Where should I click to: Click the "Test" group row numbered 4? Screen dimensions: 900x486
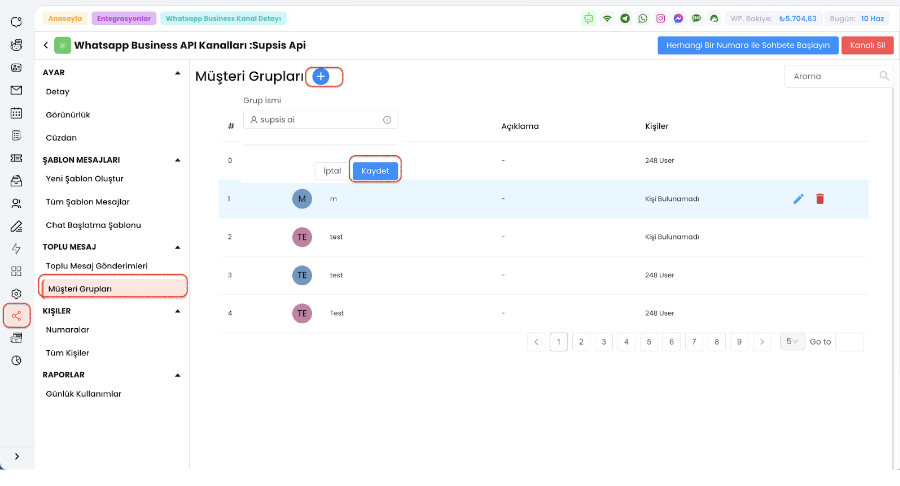coord(543,313)
